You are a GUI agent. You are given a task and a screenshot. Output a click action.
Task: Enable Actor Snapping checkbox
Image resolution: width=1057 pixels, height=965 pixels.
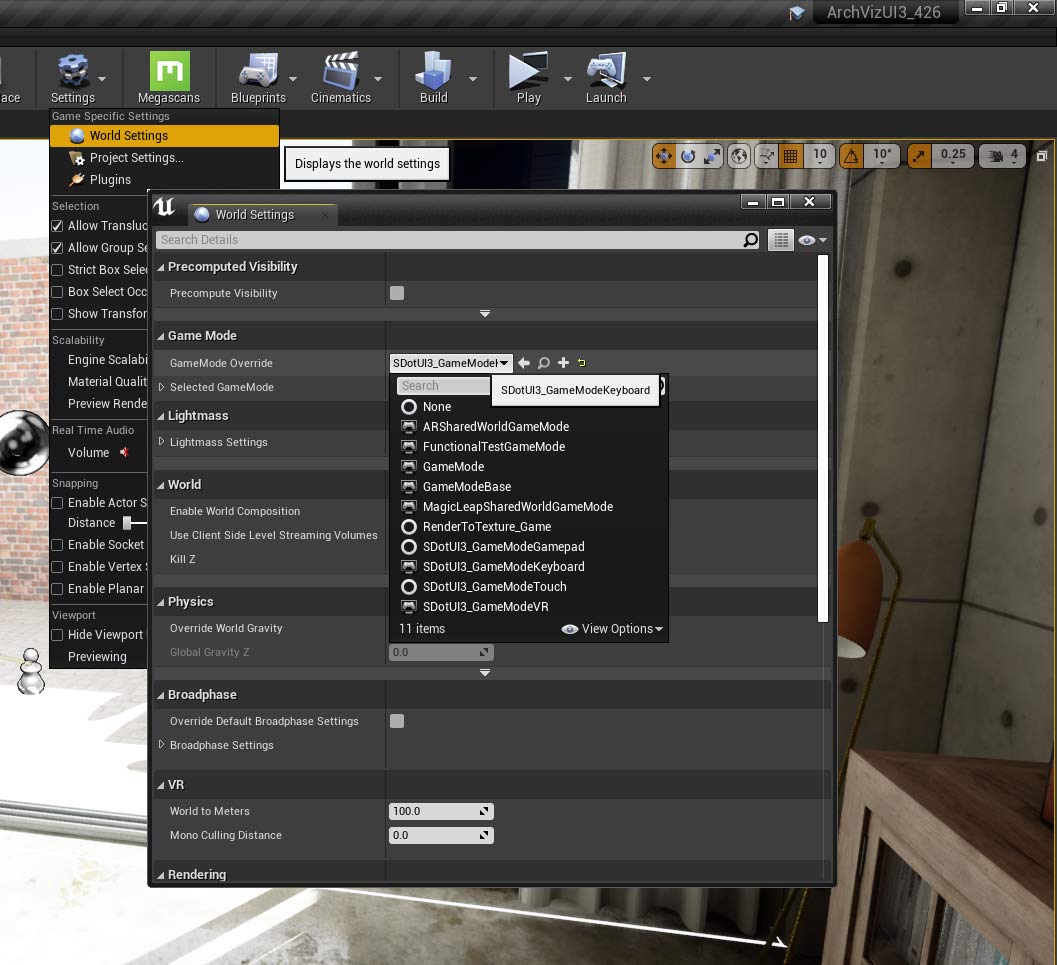tap(57, 503)
